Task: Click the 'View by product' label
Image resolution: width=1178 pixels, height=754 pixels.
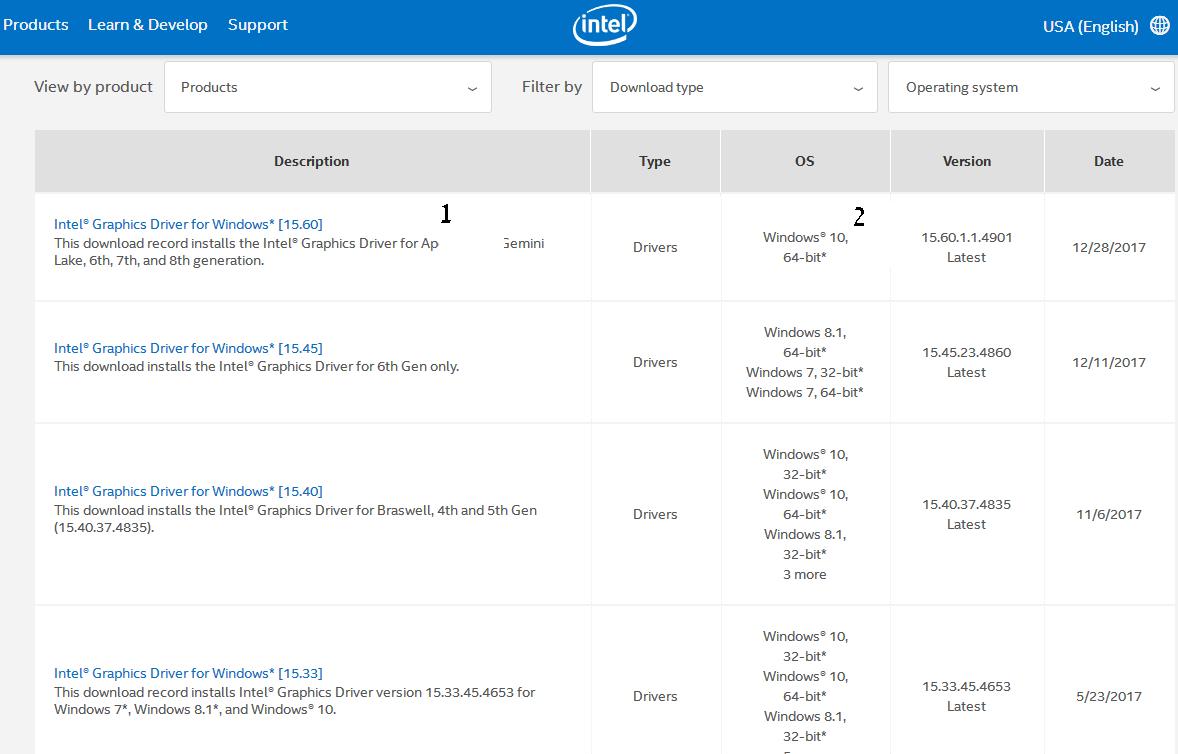Action: coord(93,87)
